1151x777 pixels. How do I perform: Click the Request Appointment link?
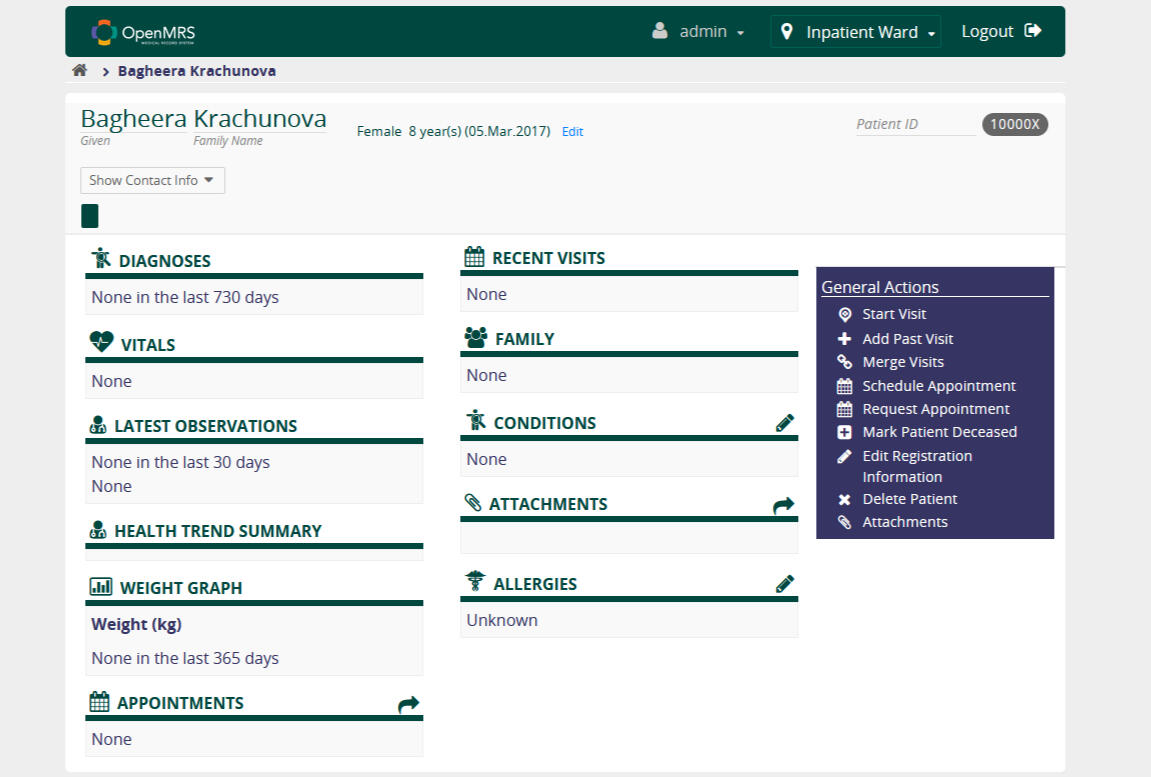coord(935,409)
